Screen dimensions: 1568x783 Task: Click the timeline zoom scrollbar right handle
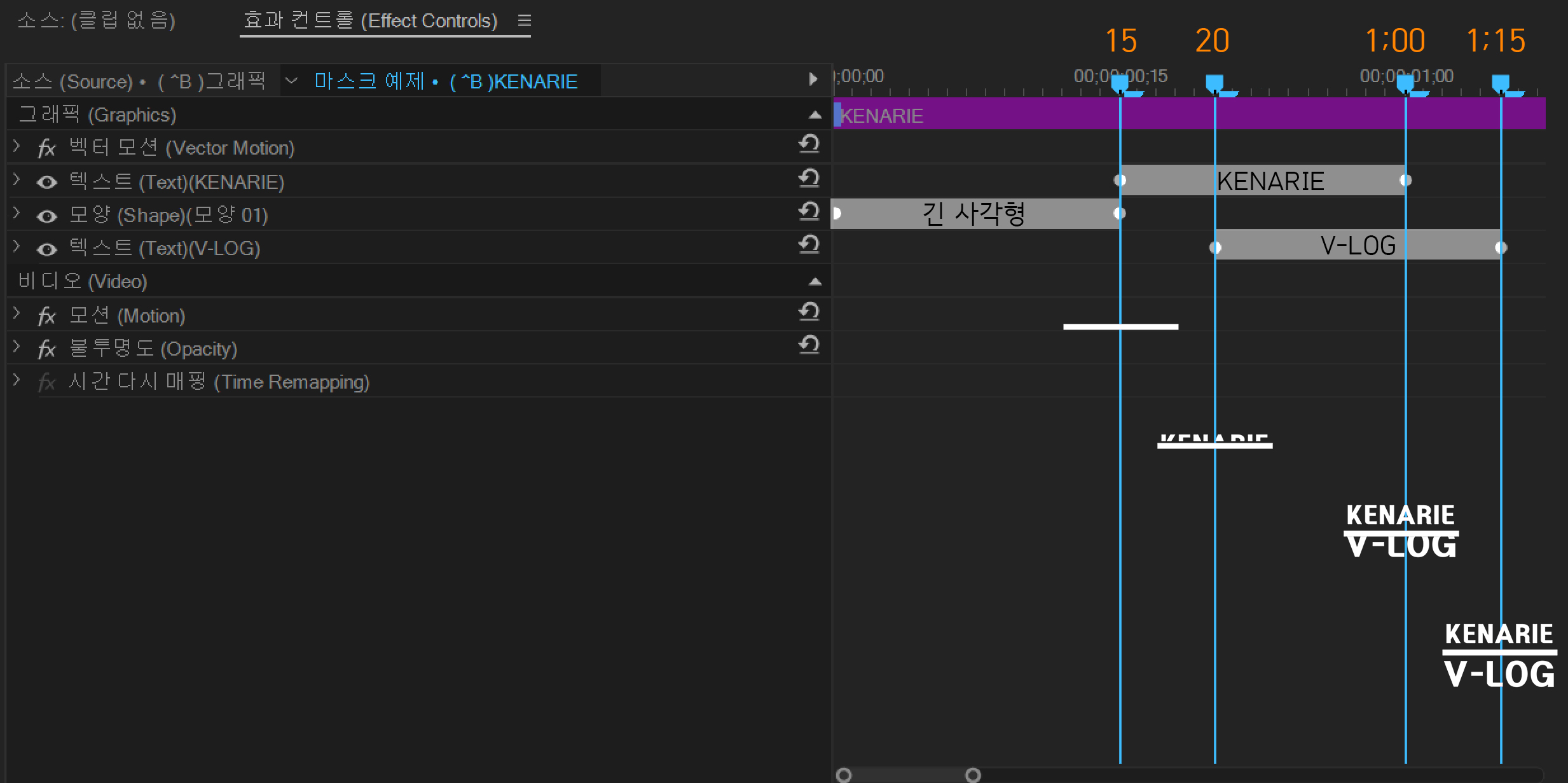pyautogui.click(x=973, y=775)
